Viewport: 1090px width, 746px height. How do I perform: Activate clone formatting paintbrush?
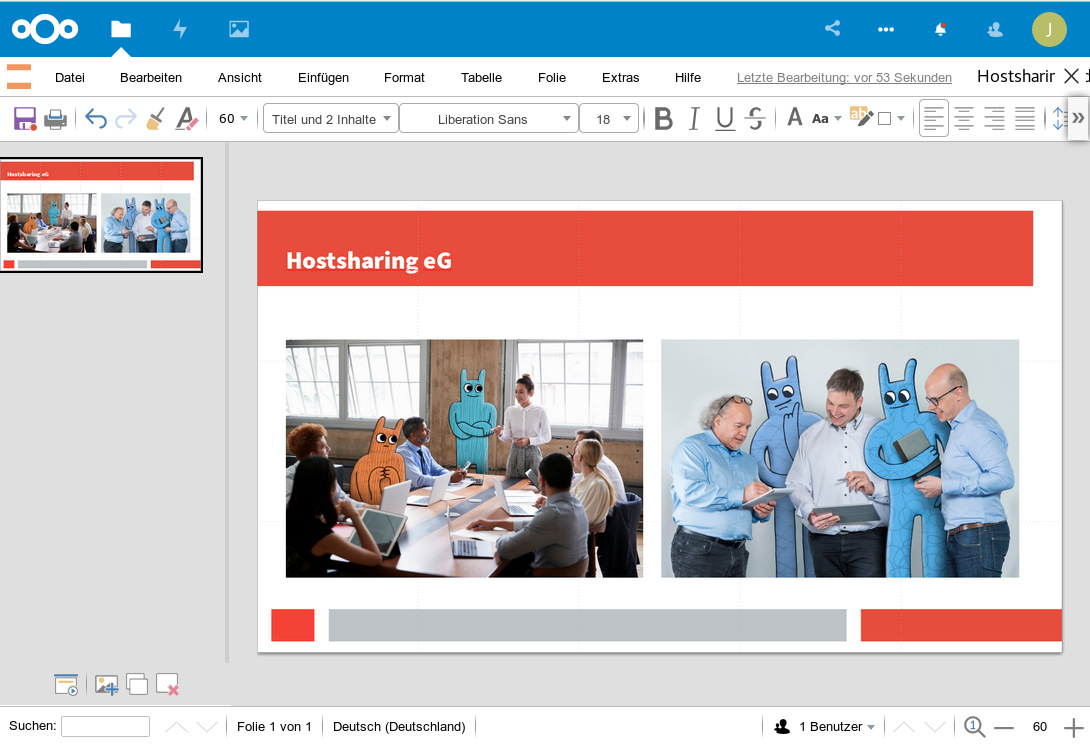pyautogui.click(x=156, y=119)
